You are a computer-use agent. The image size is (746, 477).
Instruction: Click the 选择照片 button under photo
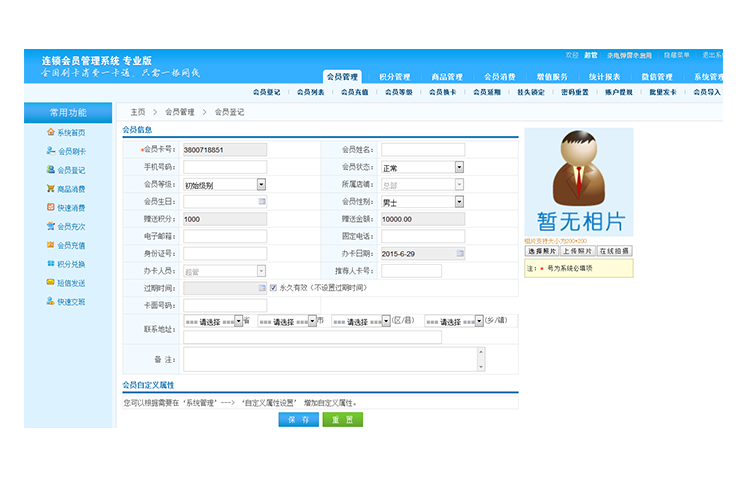tap(541, 251)
